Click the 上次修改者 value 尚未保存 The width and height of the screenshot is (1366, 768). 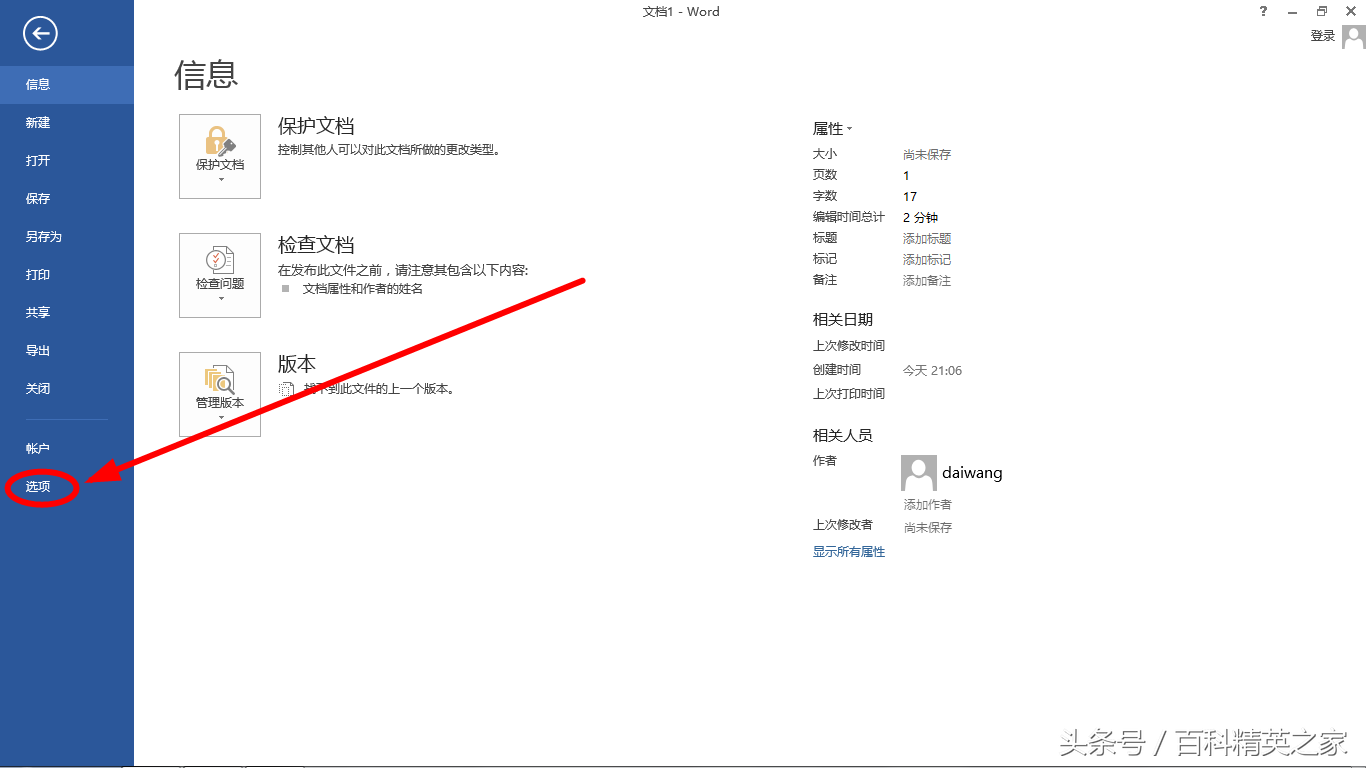click(x=928, y=528)
